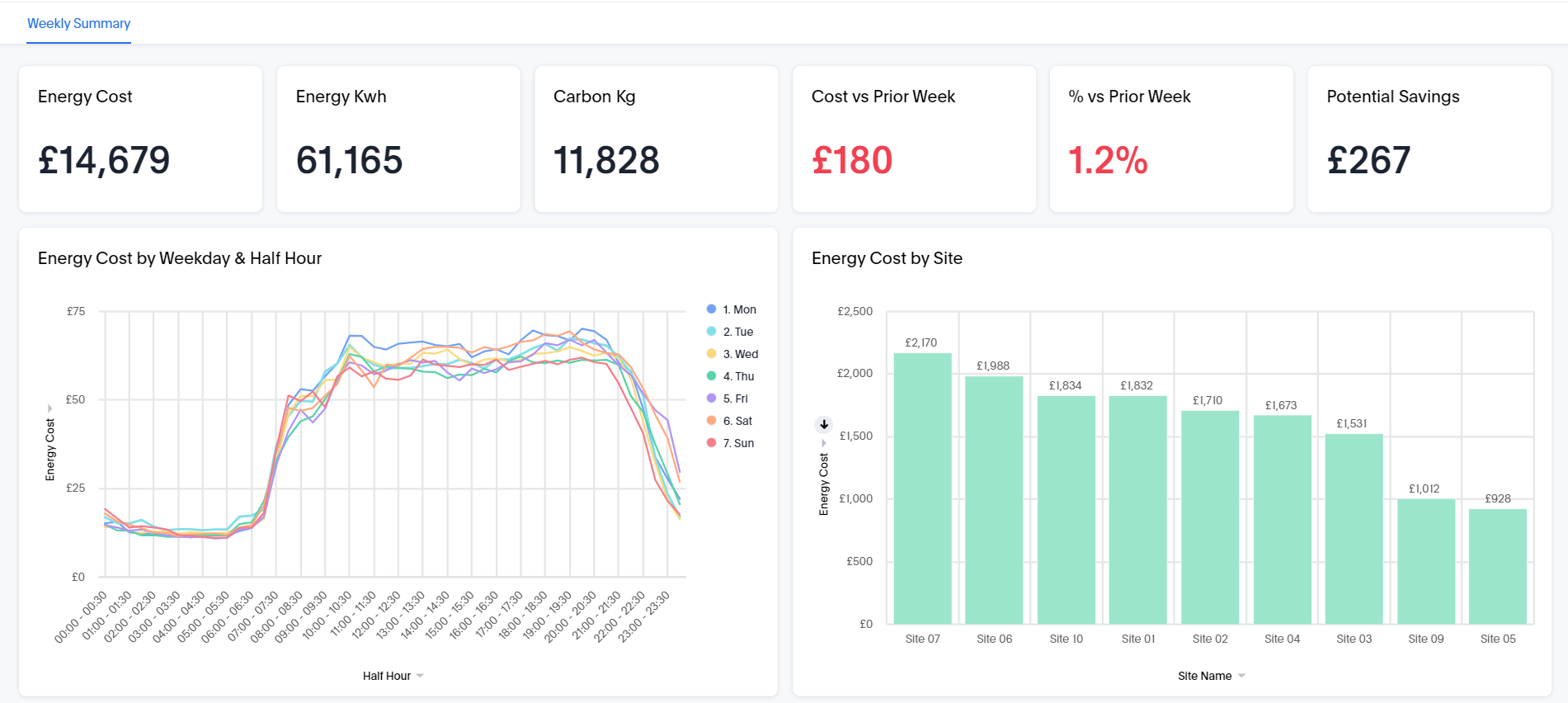
Task: Click the 61,165 Energy Kwh value
Action: pos(349,160)
